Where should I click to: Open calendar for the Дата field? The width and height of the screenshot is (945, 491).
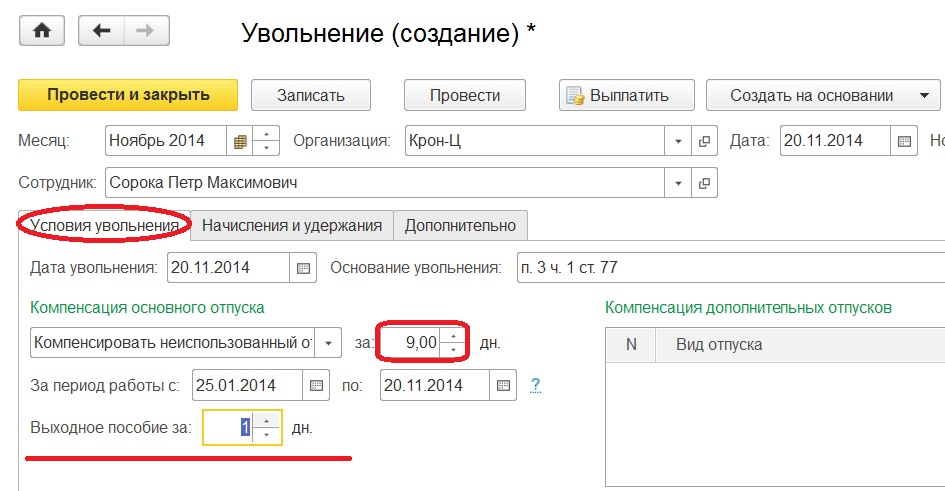tap(903, 142)
